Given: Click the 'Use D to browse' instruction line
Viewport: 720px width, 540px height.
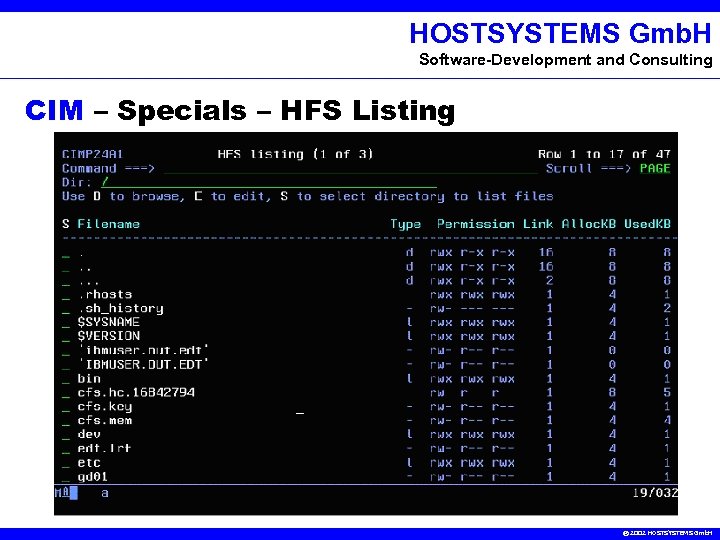Looking at the screenshot, I should 308,197.
